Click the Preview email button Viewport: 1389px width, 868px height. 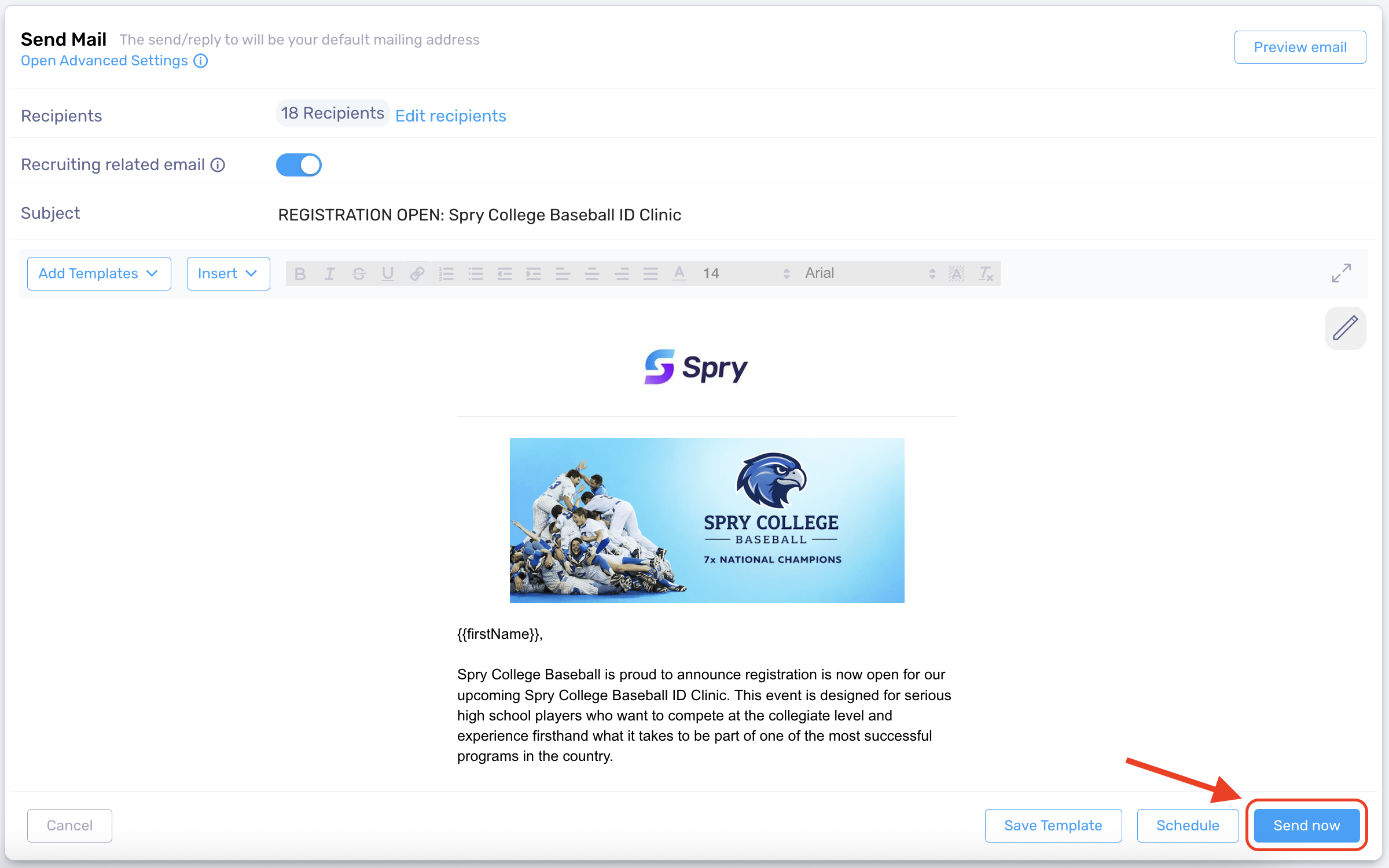pyautogui.click(x=1300, y=47)
